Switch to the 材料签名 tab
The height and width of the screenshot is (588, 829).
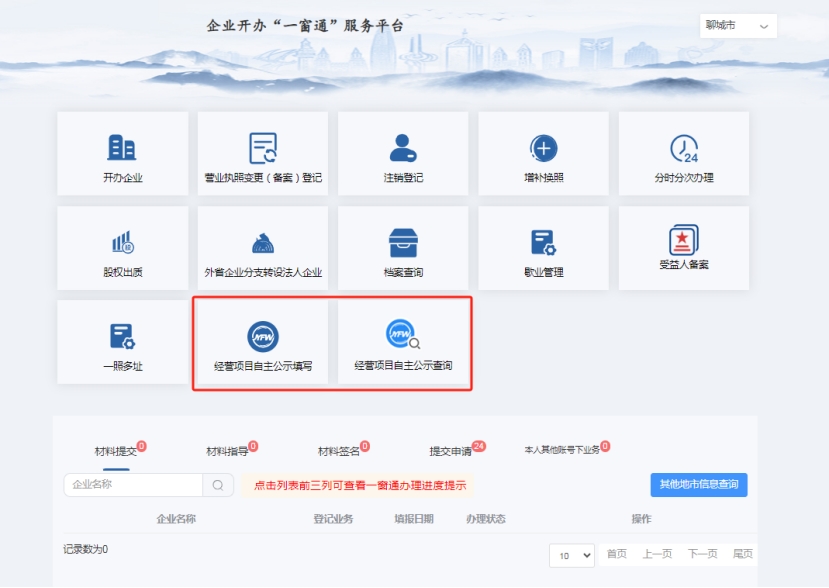tap(339, 451)
